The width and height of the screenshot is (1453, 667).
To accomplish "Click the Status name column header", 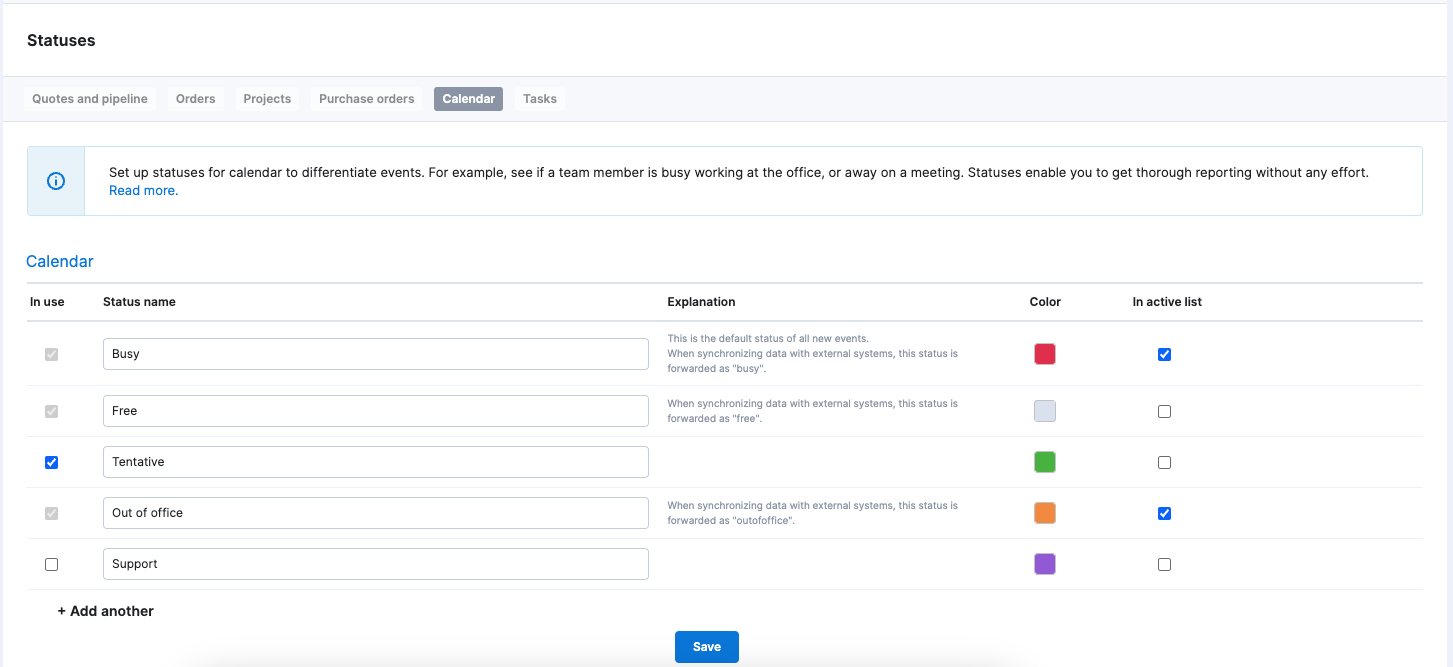I will click(139, 302).
